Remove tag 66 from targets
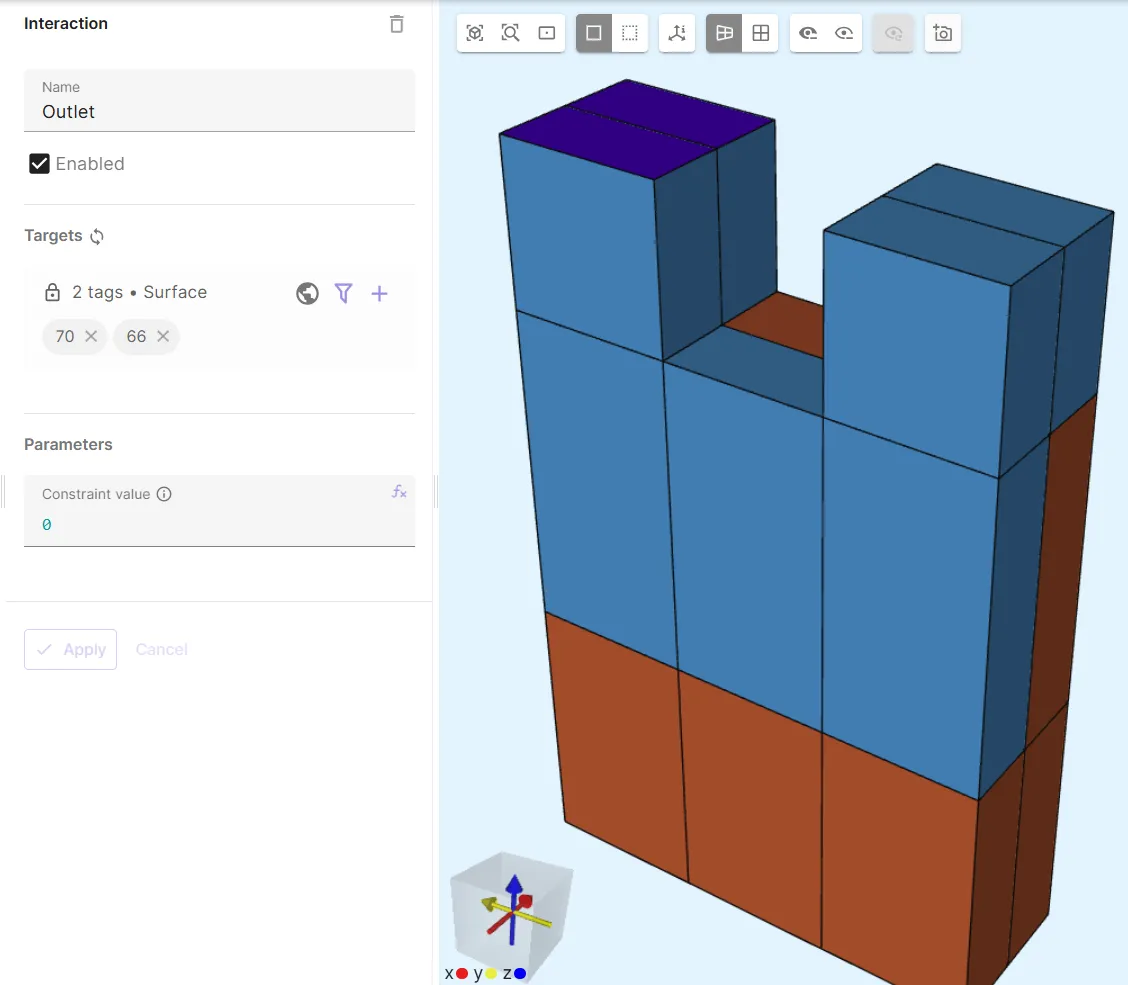1128x985 pixels. [x=163, y=337]
